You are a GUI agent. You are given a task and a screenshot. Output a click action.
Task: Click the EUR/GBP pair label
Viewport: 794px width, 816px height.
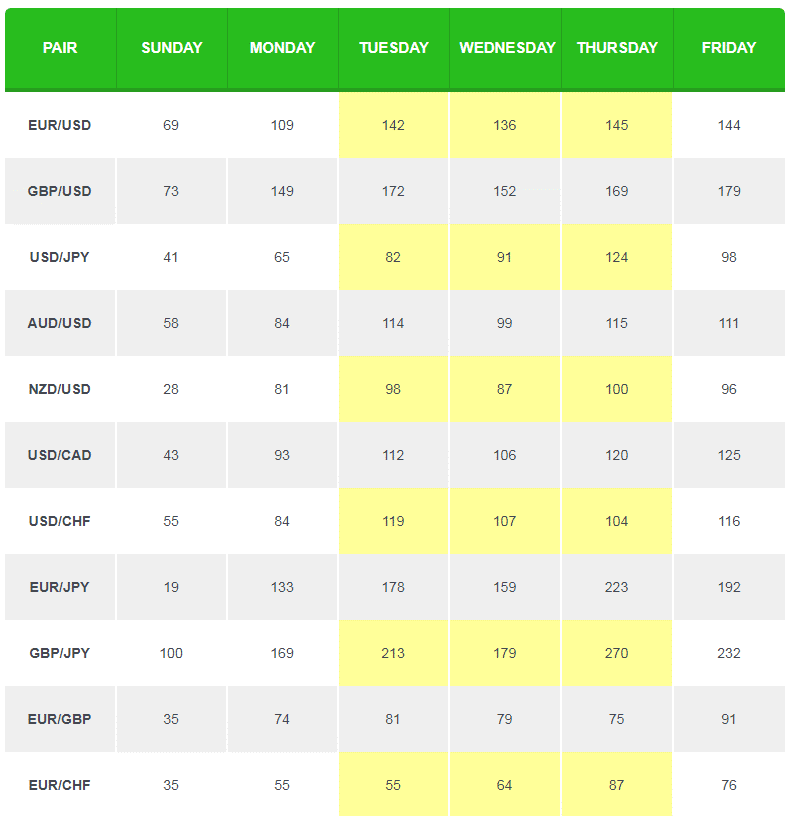click(x=60, y=719)
